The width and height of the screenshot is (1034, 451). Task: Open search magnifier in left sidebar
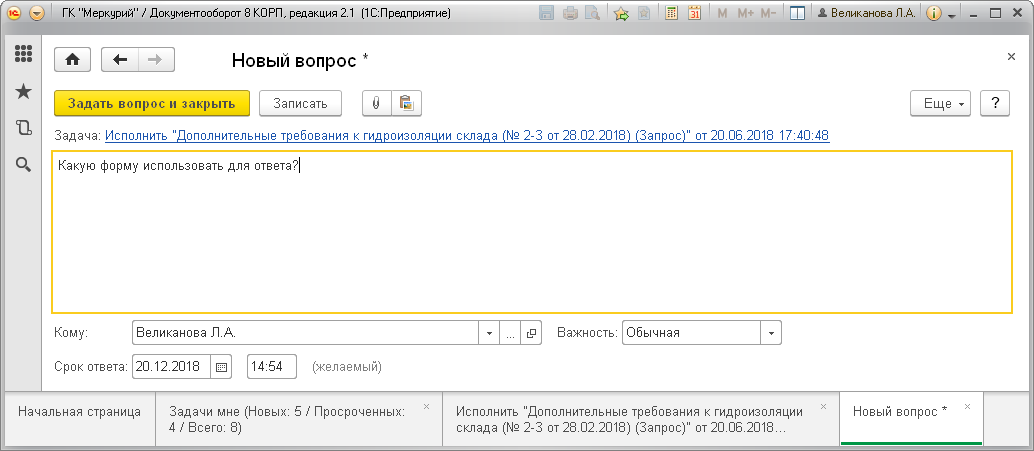click(x=24, y=165)
